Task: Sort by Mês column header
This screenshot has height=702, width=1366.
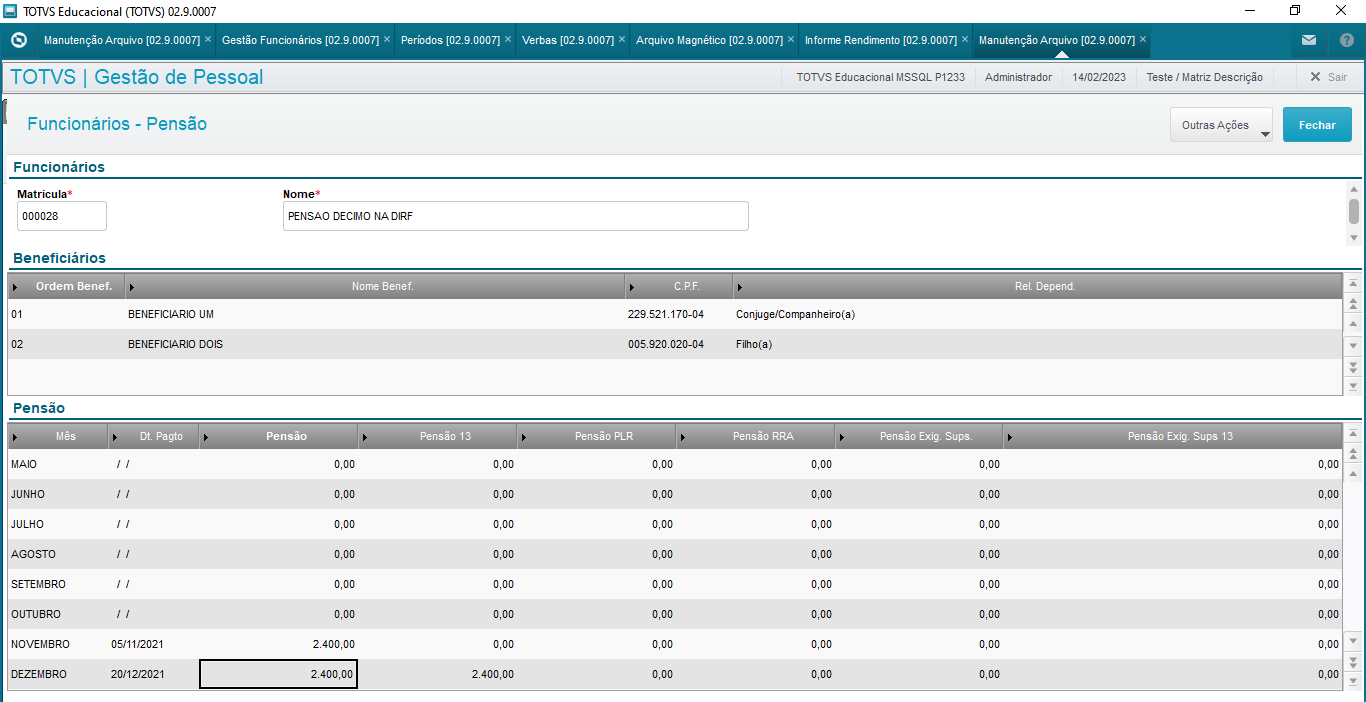Action: [x=58, y=436]
